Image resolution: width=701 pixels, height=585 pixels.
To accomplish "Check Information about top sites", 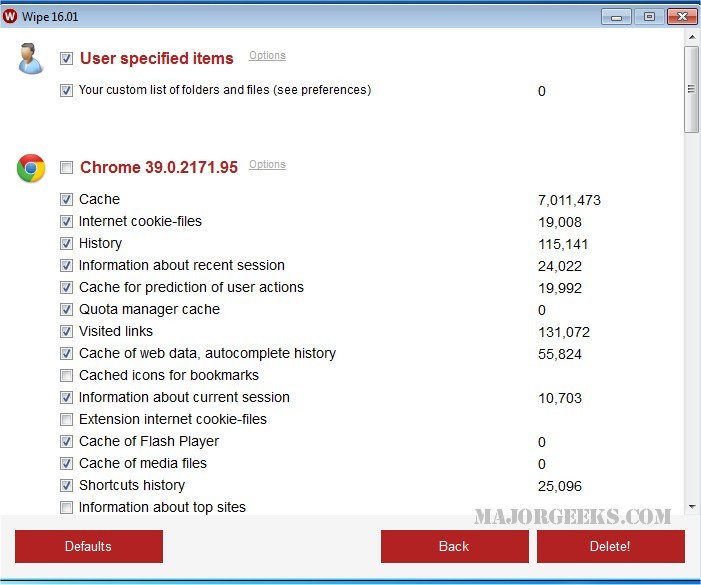I will (x=66, y=508).
